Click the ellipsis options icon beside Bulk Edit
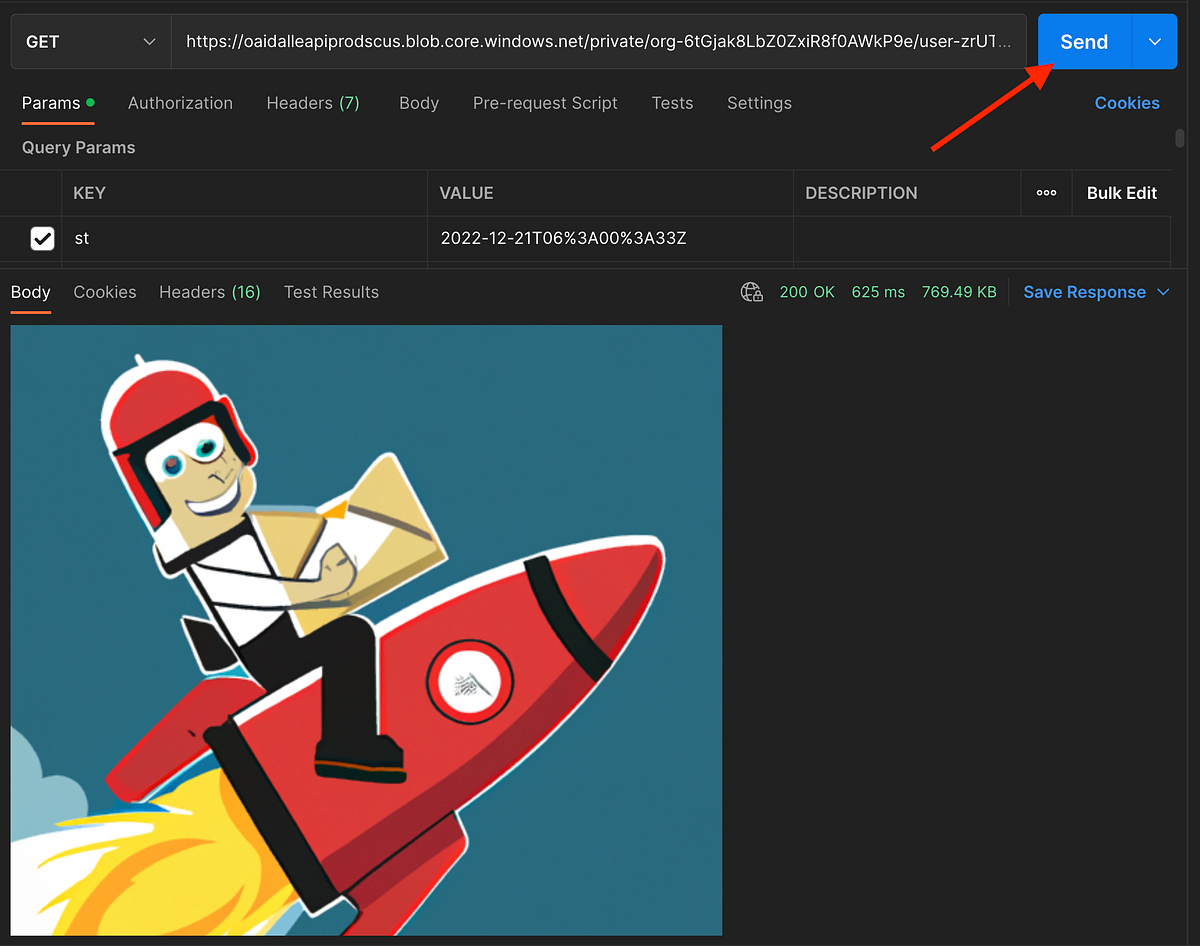1200x946 pixels. 1046,192
